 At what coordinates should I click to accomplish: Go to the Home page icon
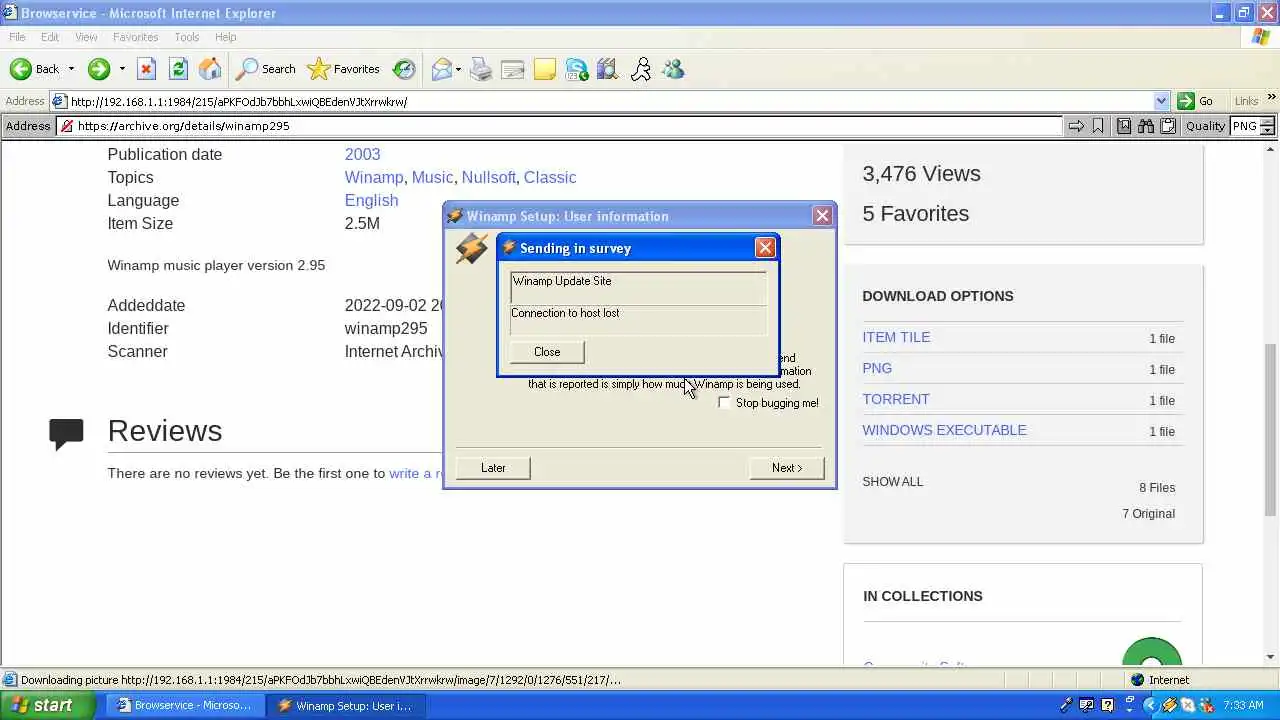point(210,69)
